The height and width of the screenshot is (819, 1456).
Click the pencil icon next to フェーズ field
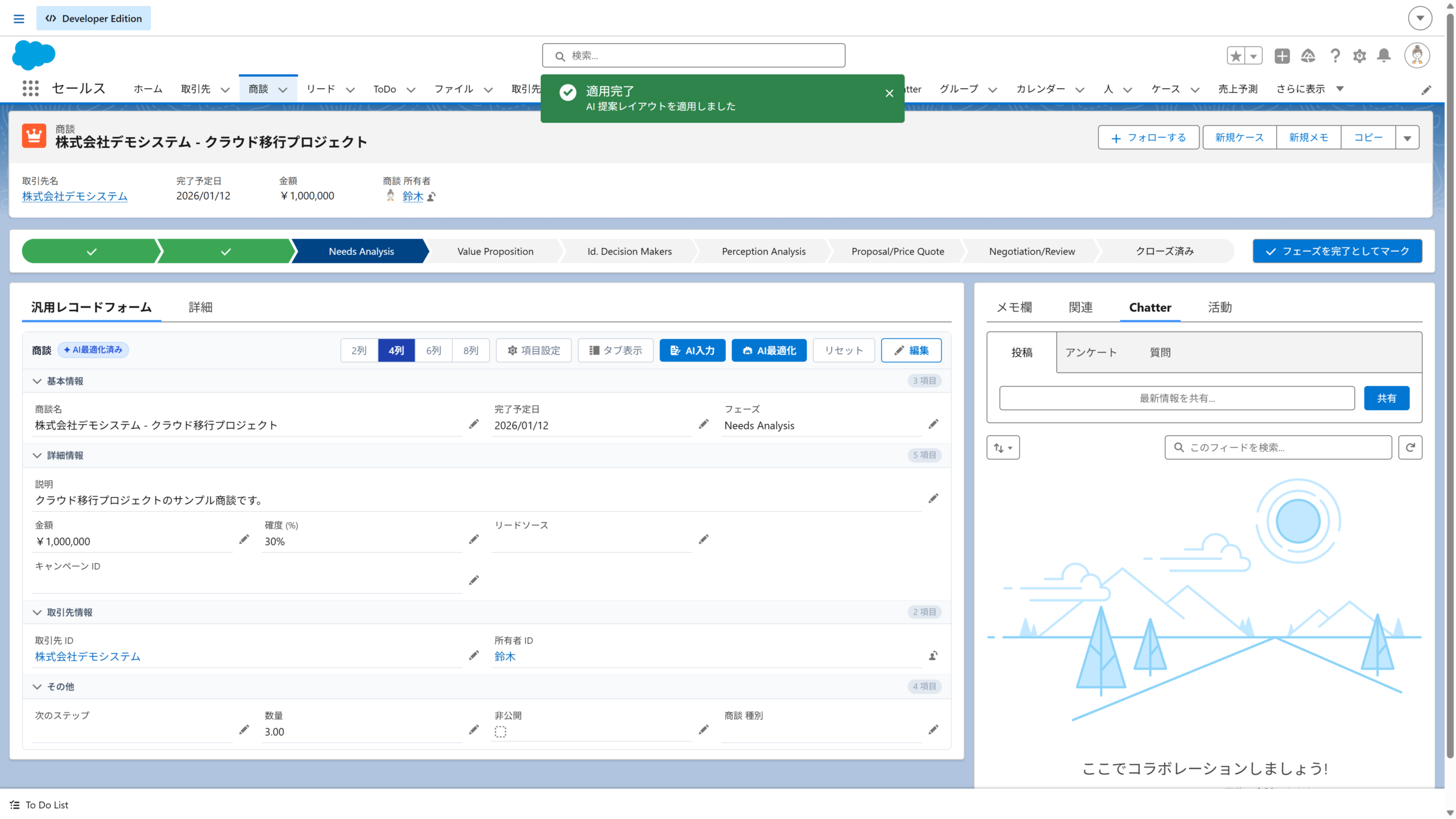933,424
